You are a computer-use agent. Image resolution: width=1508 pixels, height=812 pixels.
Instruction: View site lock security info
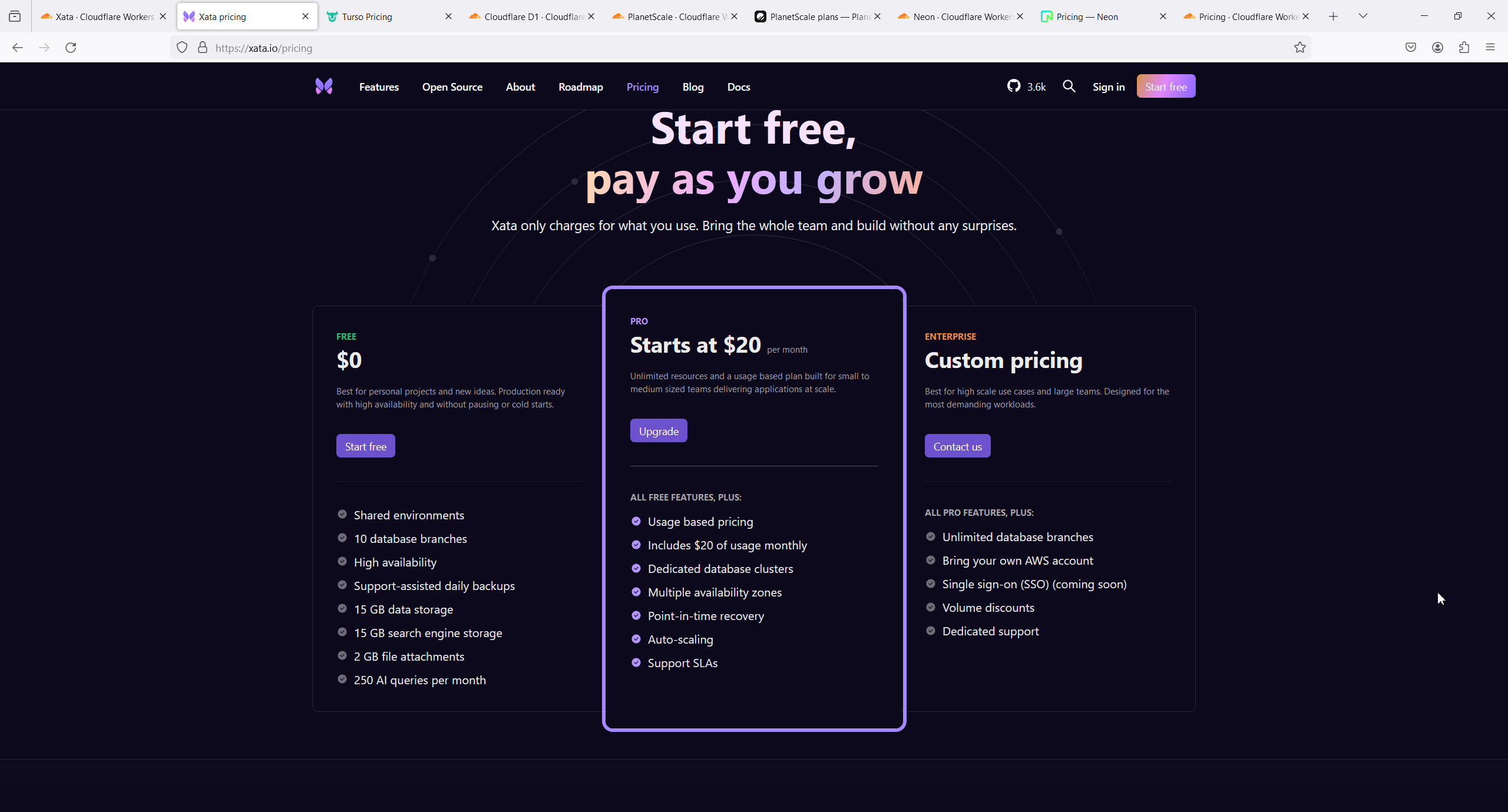pos(203,48)
